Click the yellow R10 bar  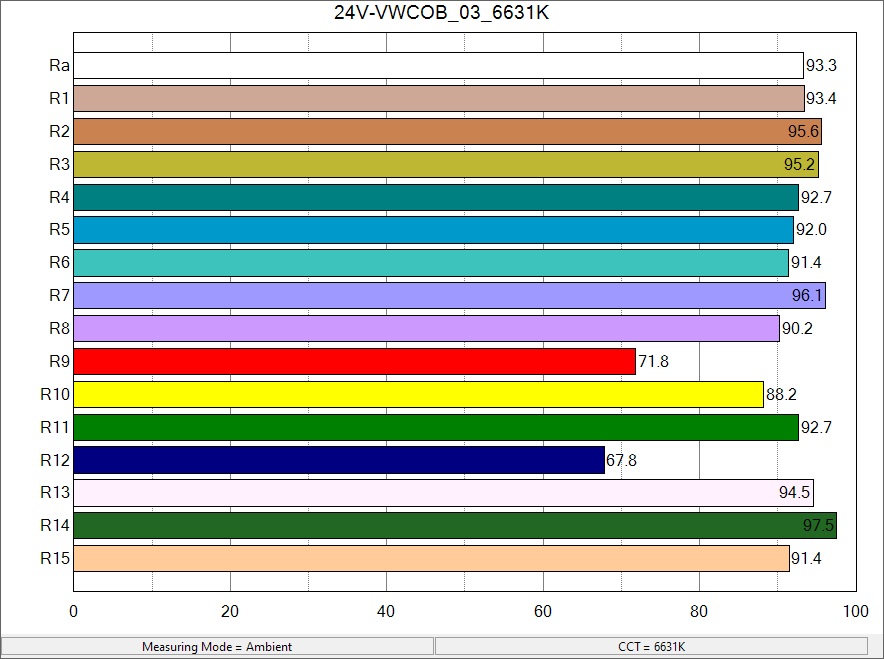point(418,394)
